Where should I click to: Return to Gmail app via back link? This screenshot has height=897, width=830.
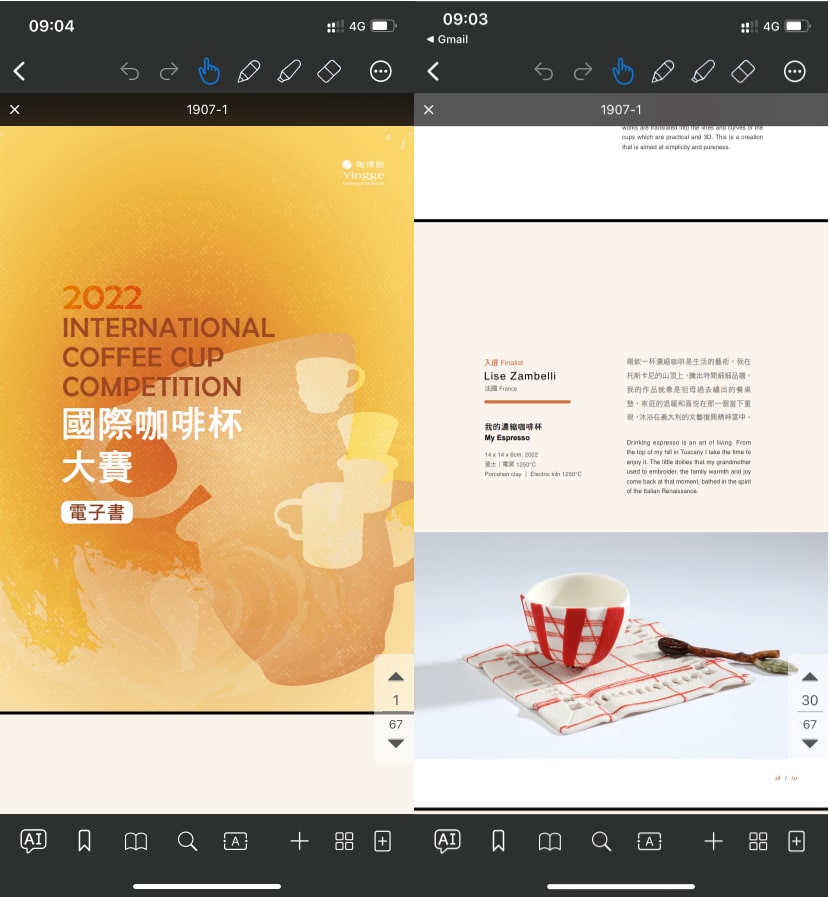click(x=447, y=39)
